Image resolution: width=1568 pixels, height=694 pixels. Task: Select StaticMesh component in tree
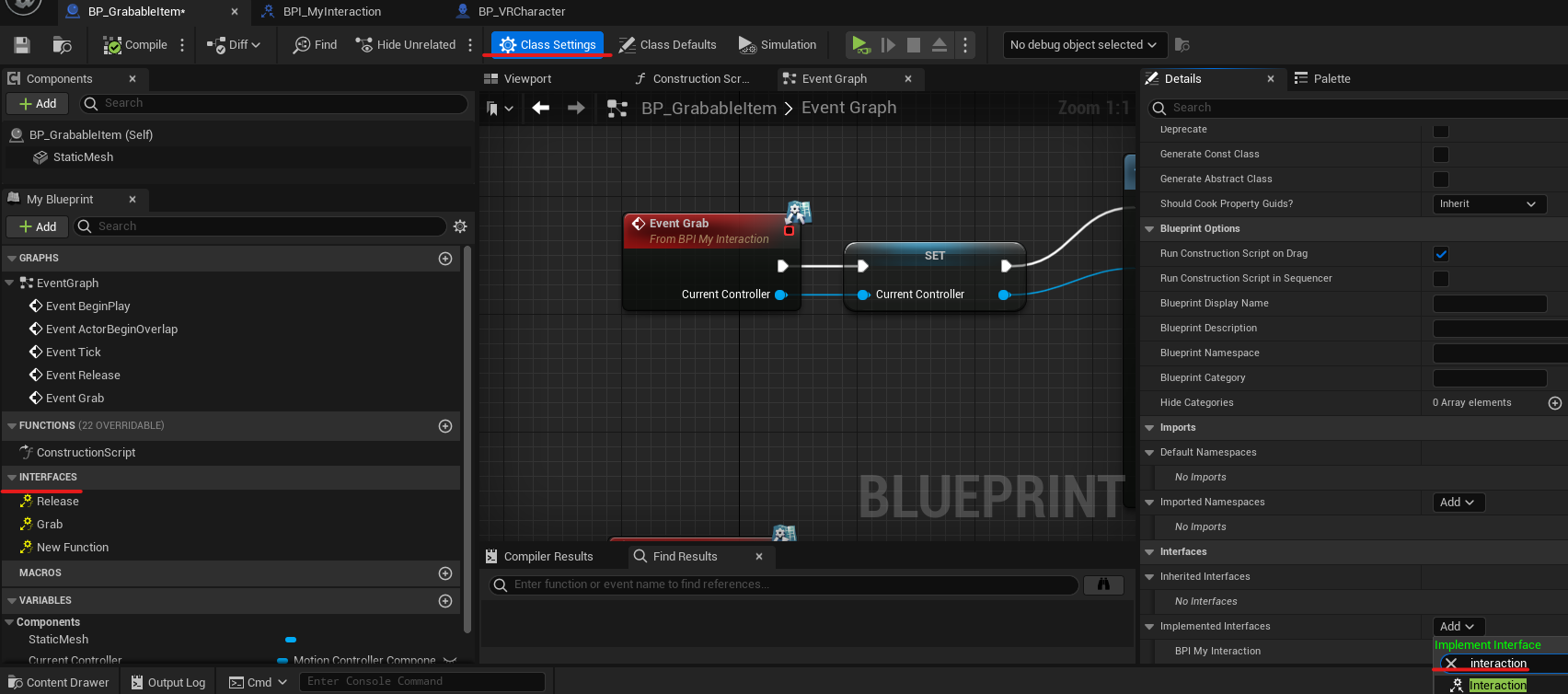pyautogui.click(x=83, y=157)
